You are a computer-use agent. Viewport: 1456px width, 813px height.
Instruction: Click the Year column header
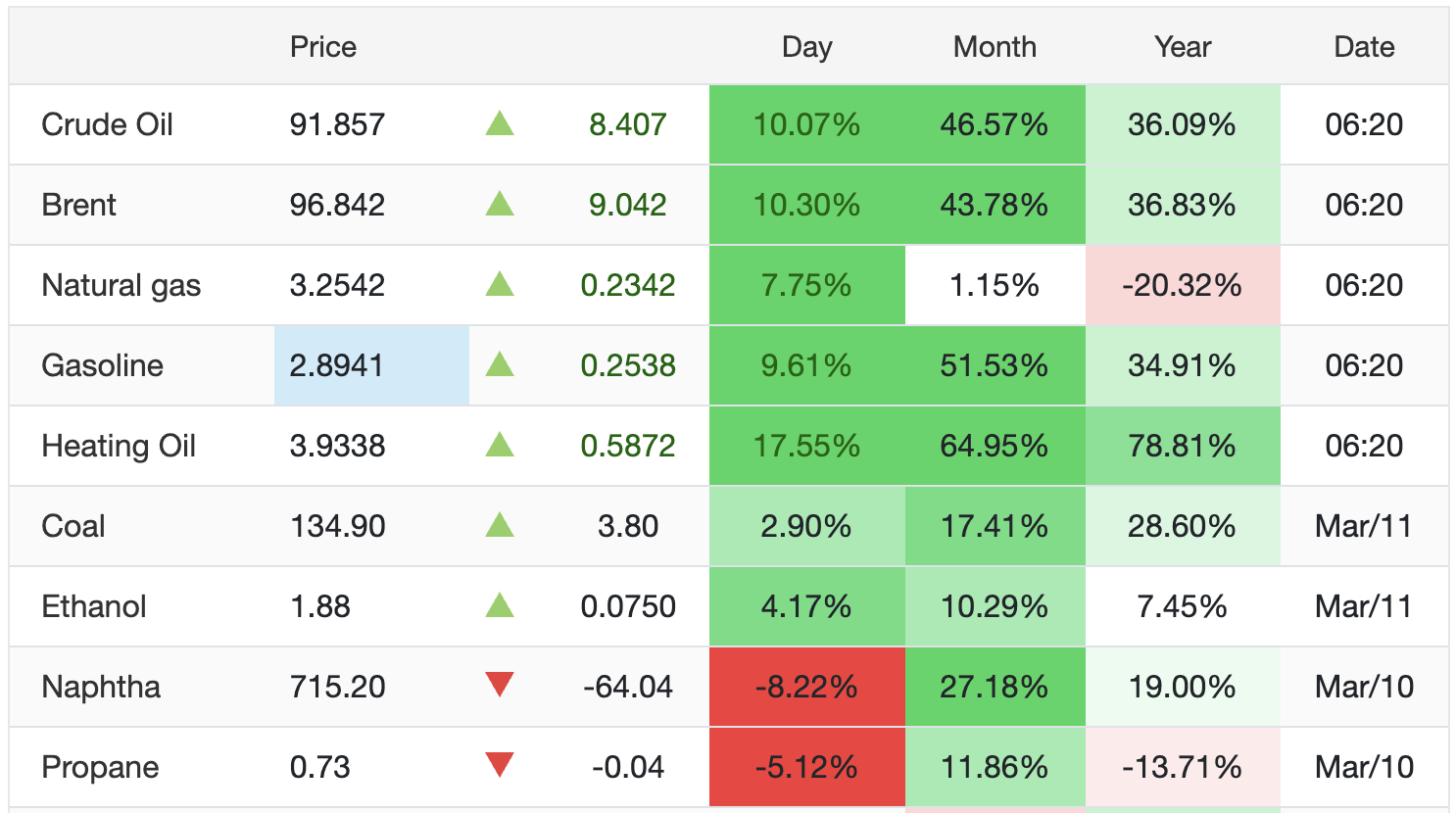tap(1183, 47)
